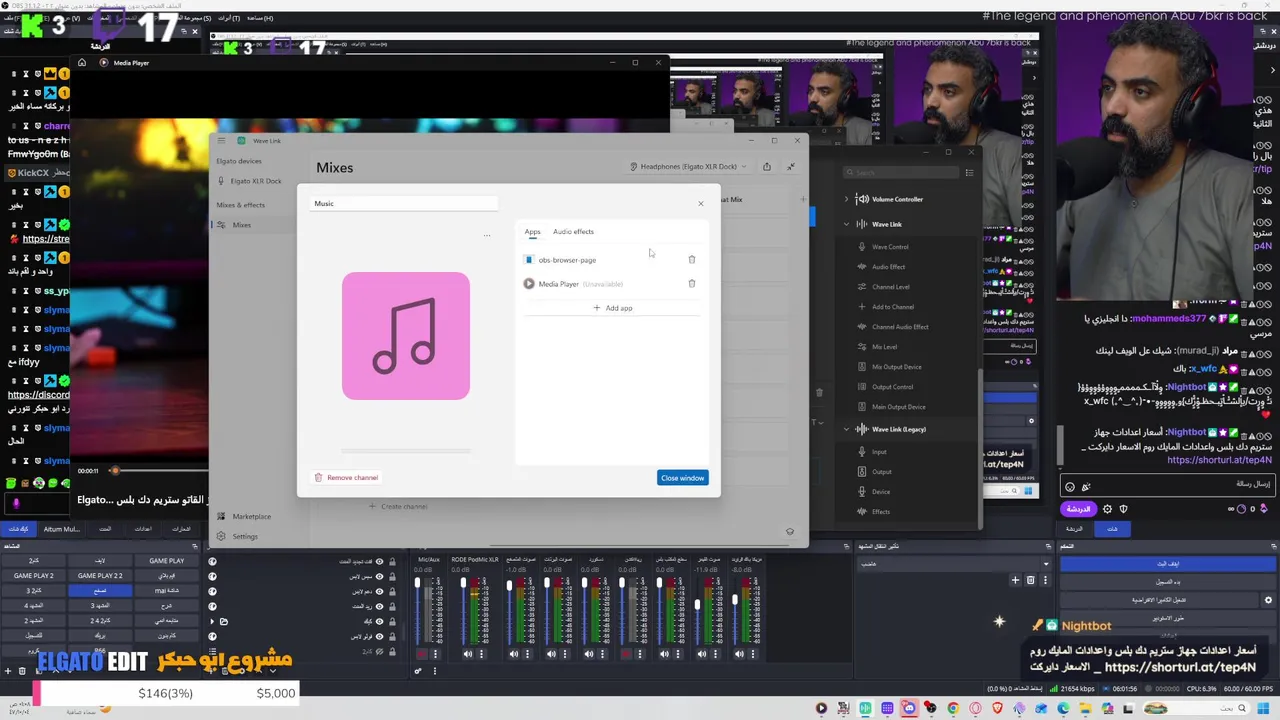Switch to the Audio effects tab
The height and width of the screenshot is (720, 1280).
[573, 232]
